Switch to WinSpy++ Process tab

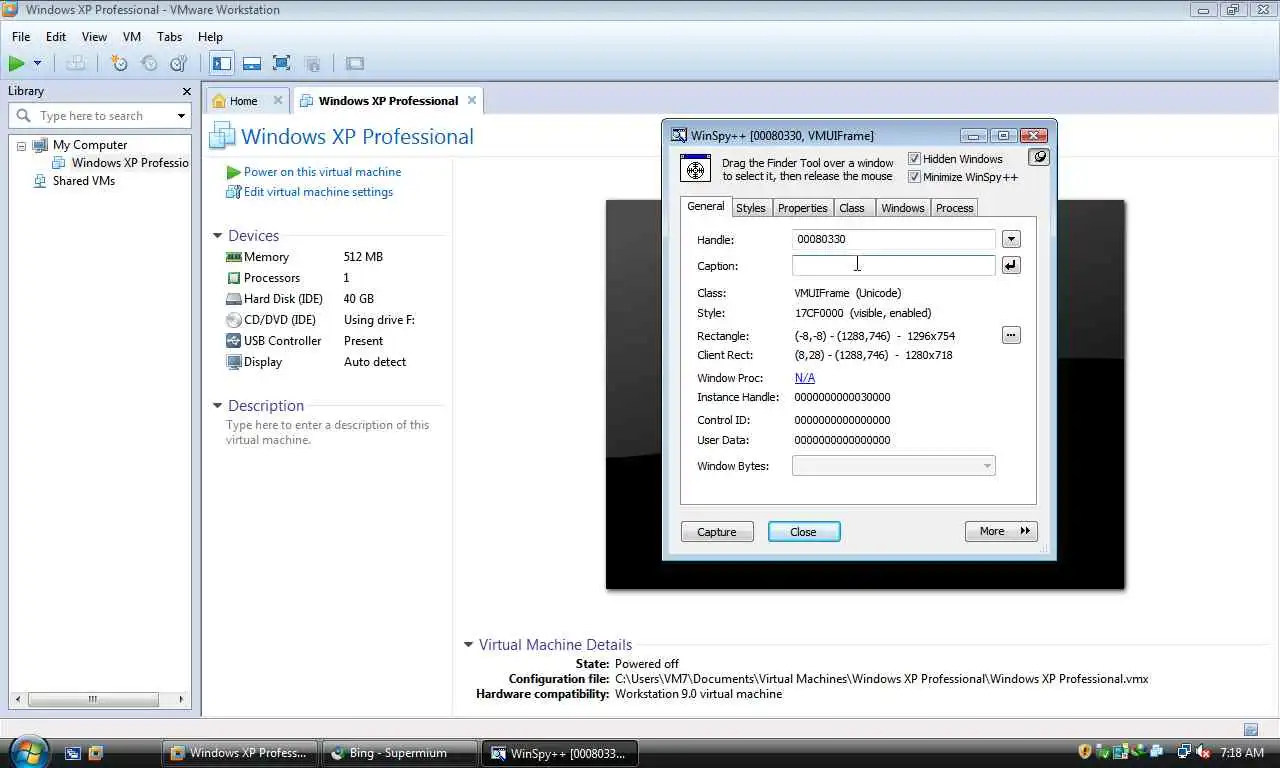click(954, 208)
